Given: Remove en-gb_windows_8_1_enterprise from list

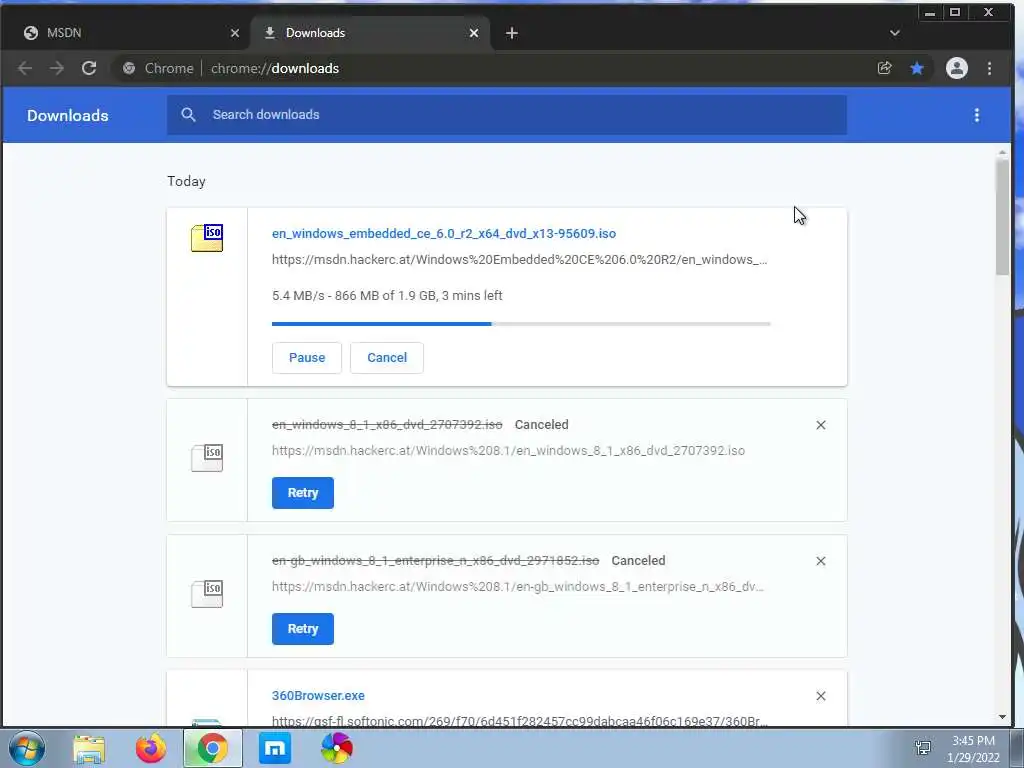Looking at the screenshot, I should click(x=821, y=561).
